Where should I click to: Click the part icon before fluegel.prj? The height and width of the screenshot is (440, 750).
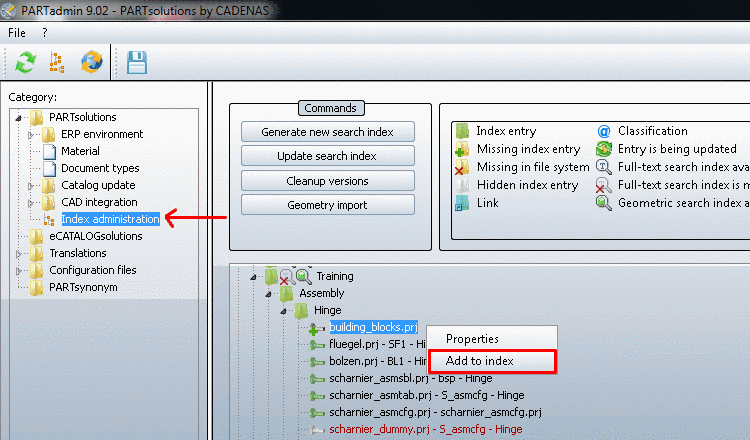click(x=317, y=345)
